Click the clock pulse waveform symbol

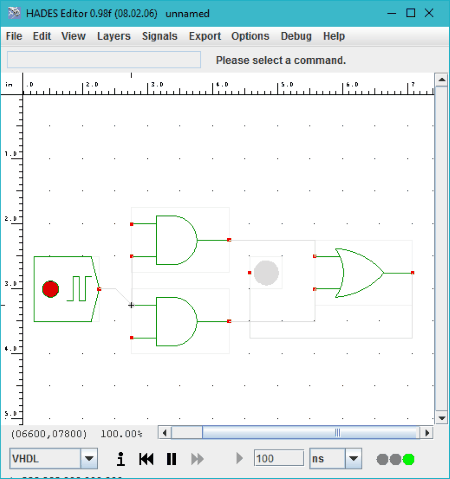[79, 288]
